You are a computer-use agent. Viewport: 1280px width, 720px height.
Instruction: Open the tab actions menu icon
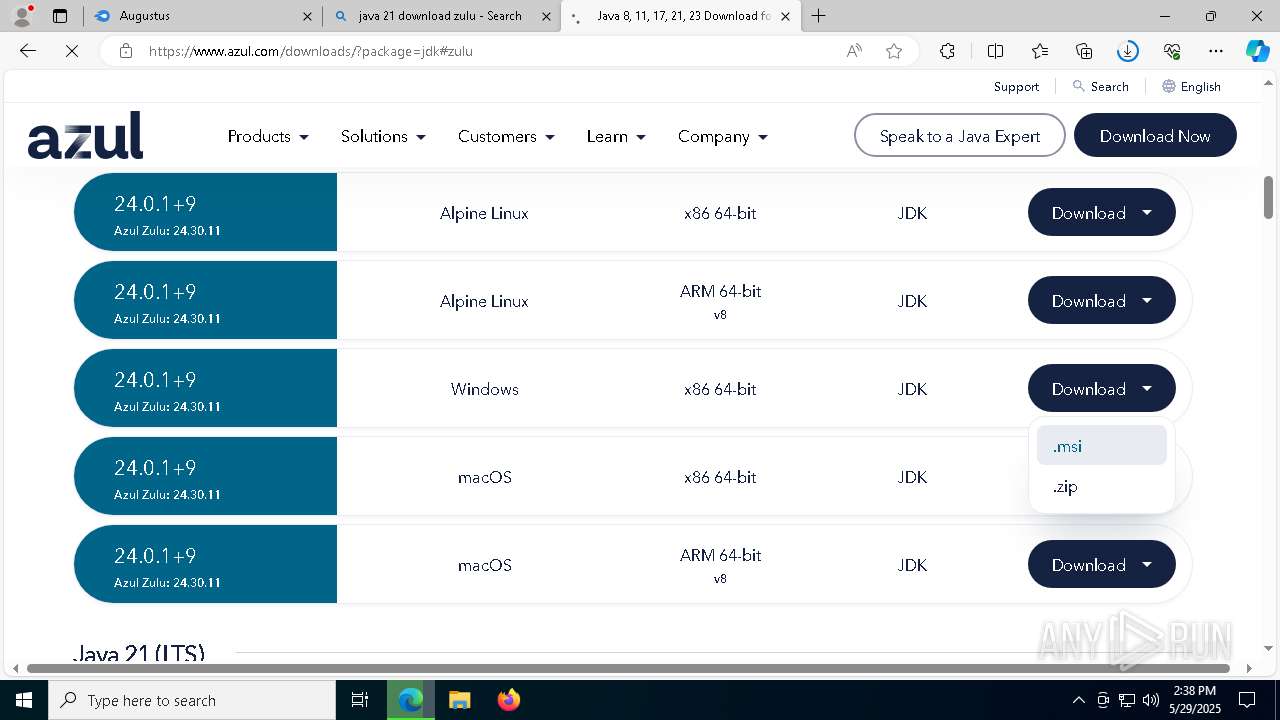tap(60, 16)
